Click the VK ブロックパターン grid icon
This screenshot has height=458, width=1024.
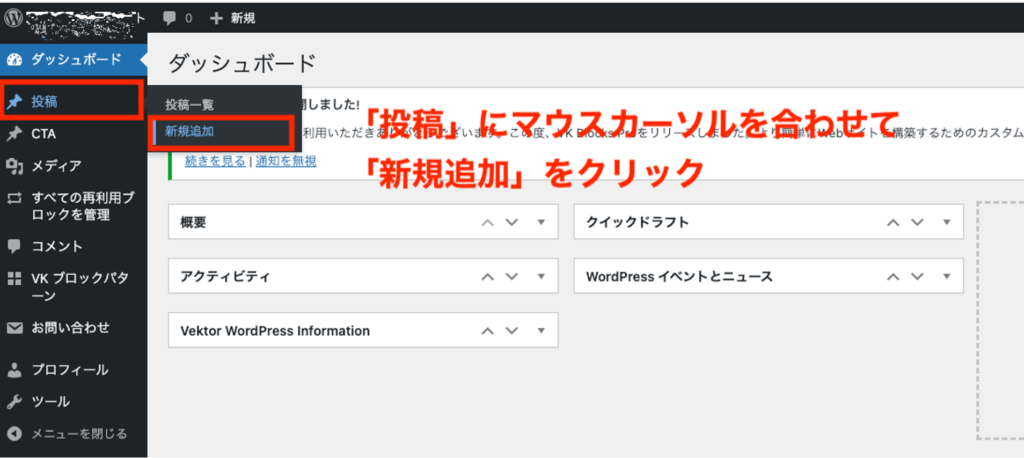pyautogui.click(x=14, y=279)
